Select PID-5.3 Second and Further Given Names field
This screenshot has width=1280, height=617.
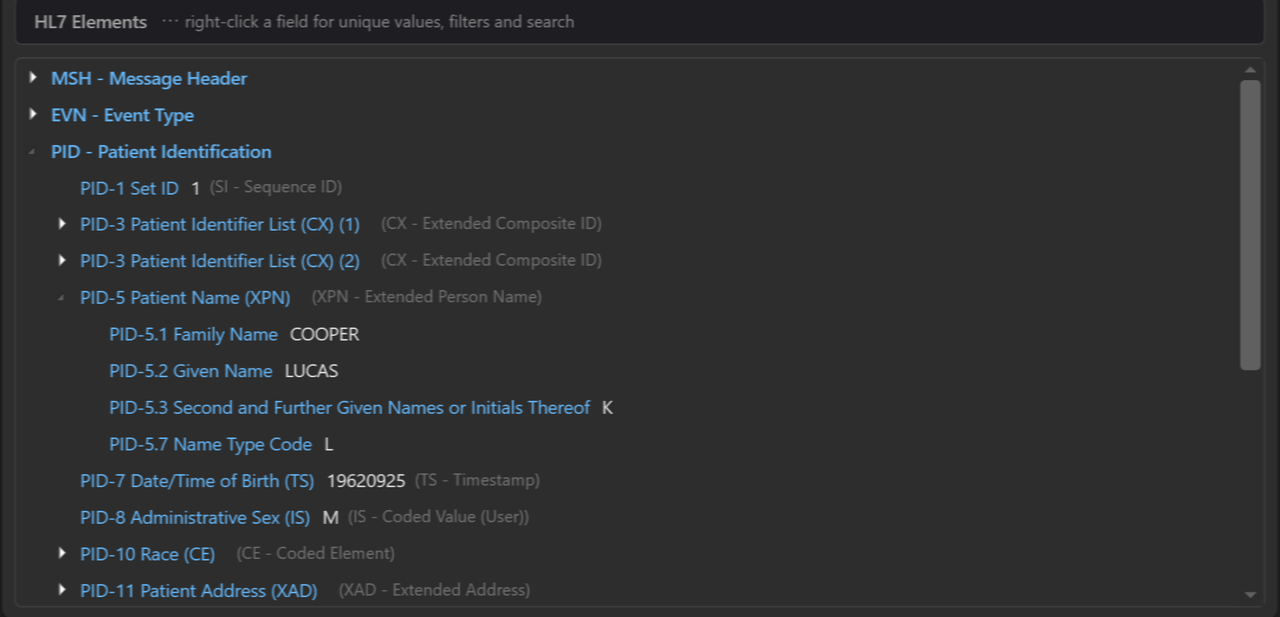(349, 408)
